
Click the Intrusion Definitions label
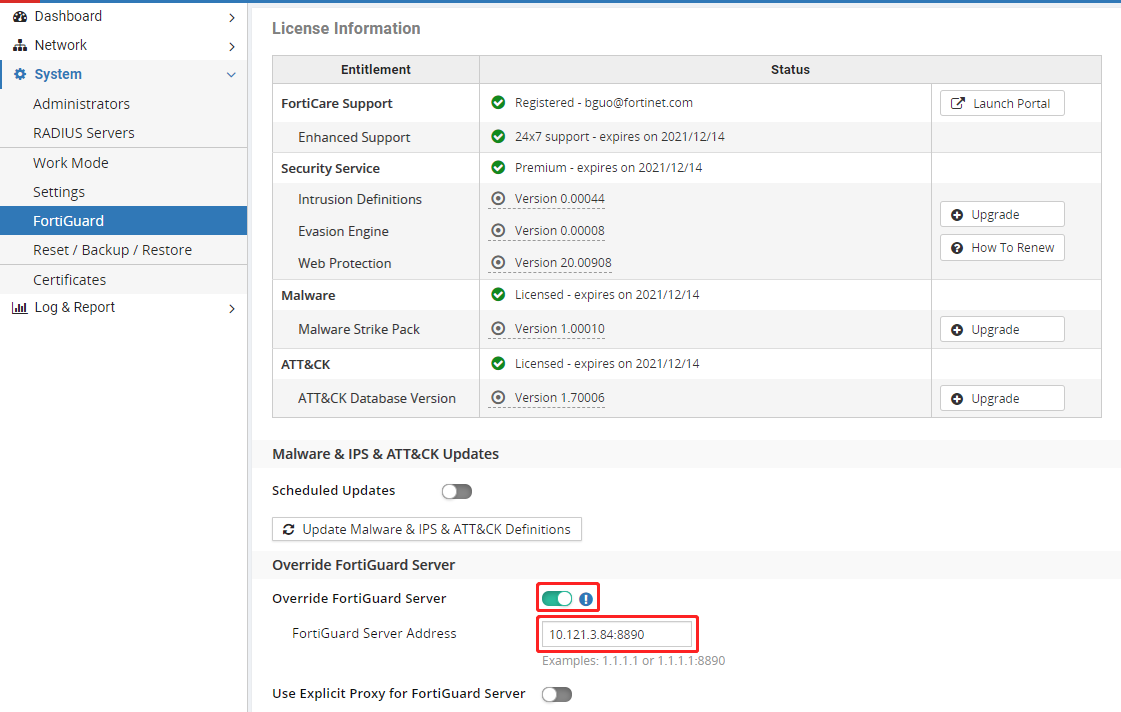360,199
